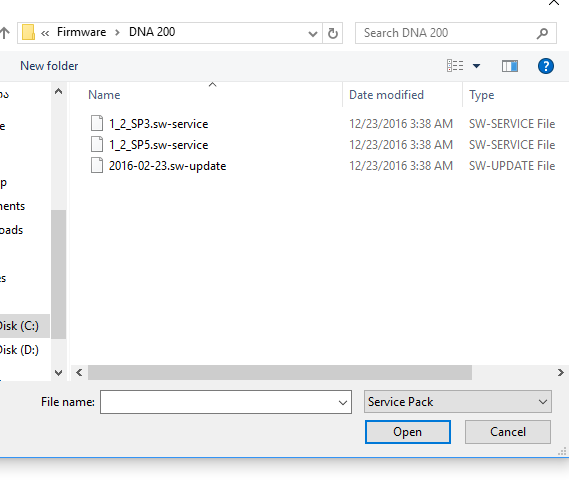The image size is (569, 500).
Task: Click the horizontal scrollbar thumb
Action: tap(280, 373)
